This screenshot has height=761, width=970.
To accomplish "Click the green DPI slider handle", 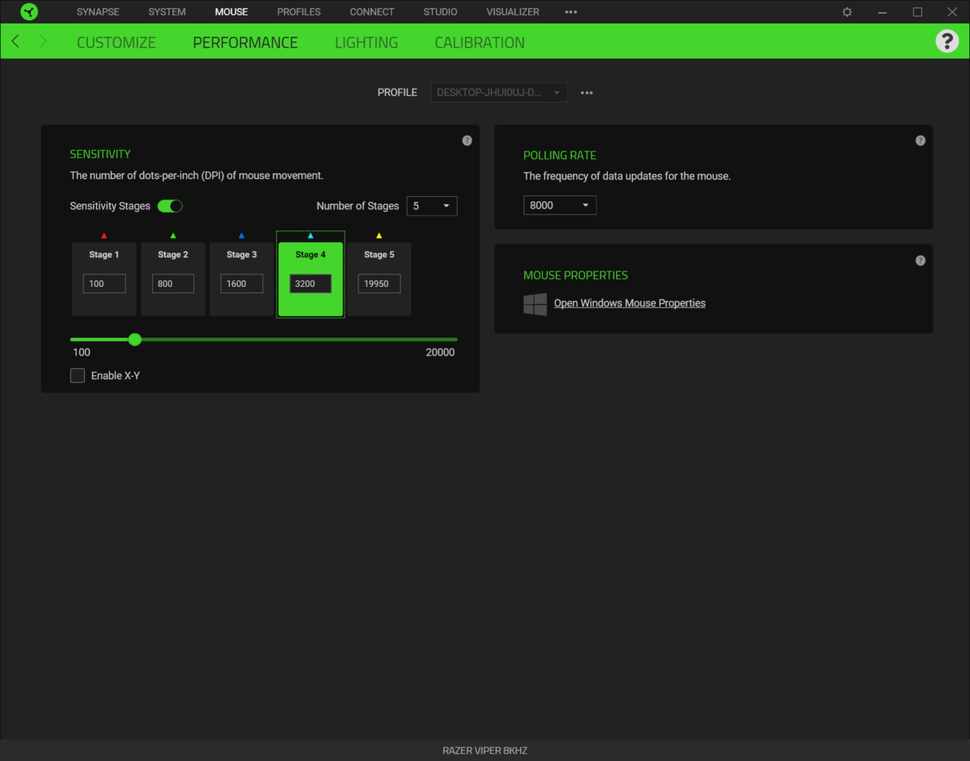I will tap(135, 339).
